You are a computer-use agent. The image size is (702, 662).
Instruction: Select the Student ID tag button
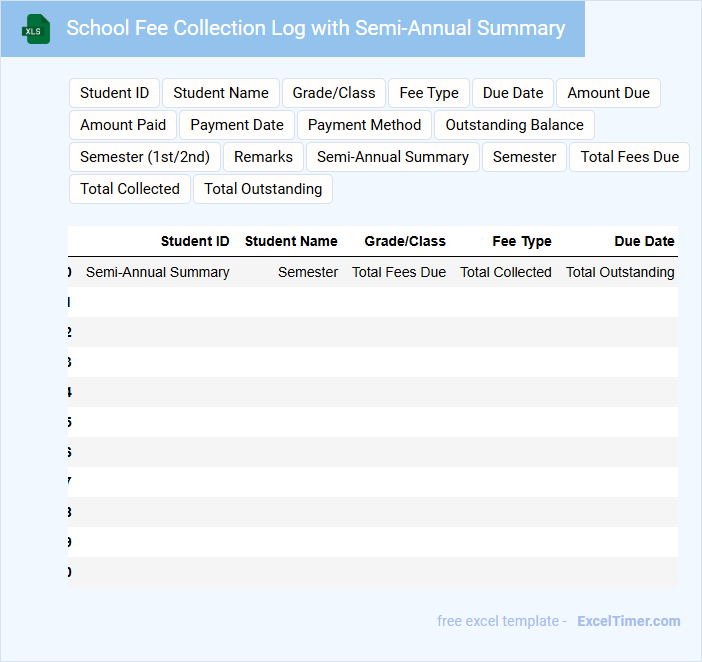114,93
